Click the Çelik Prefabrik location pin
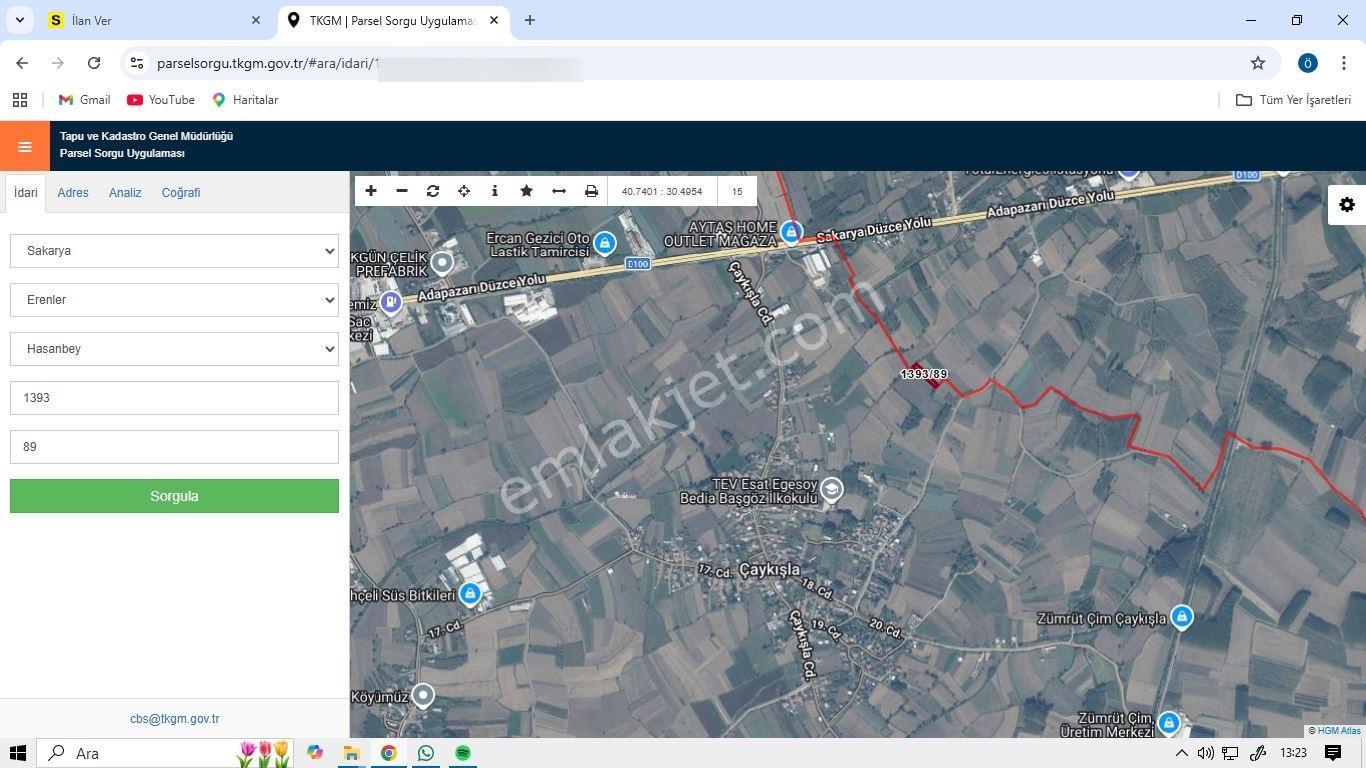The width and height of the screenshot is (1366, 768). coord(441,263)
